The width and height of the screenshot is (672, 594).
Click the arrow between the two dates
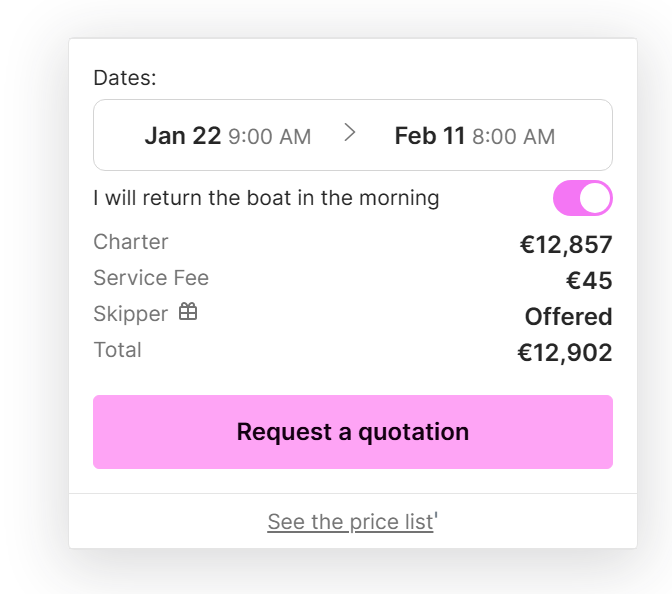pos(350,133)
